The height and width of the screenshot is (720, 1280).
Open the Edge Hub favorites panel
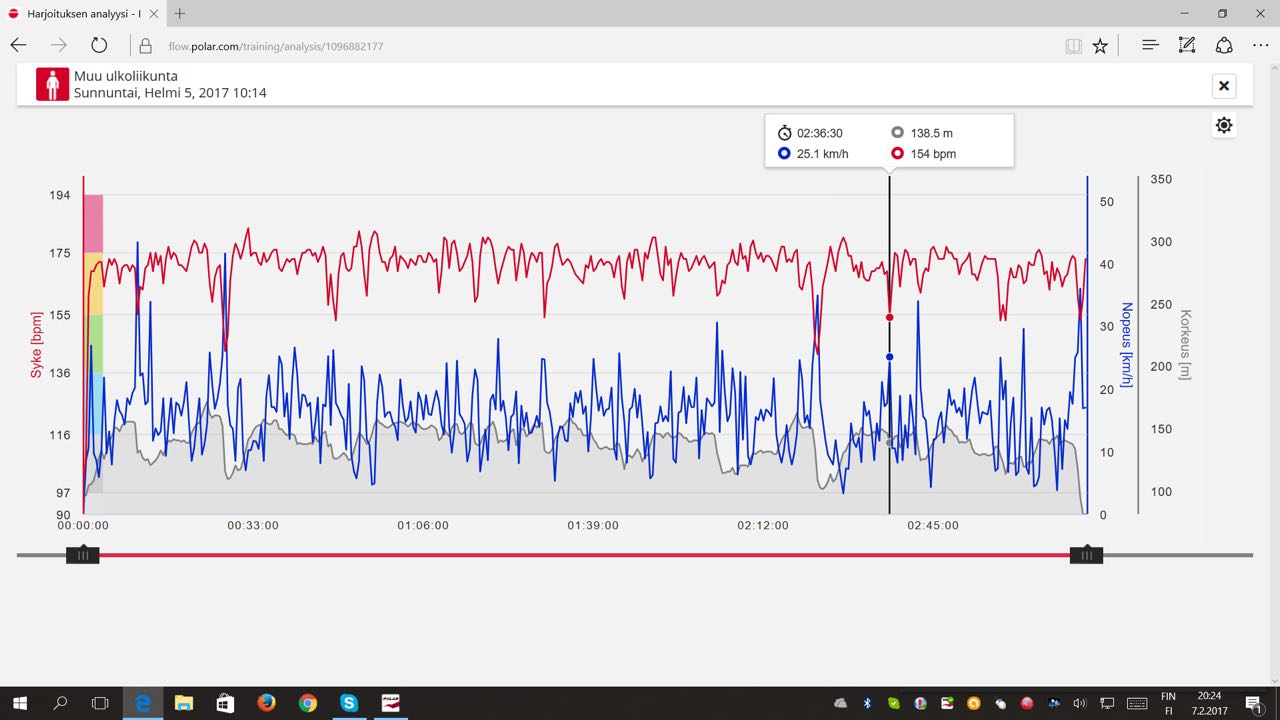click(x=1150, y=45)
